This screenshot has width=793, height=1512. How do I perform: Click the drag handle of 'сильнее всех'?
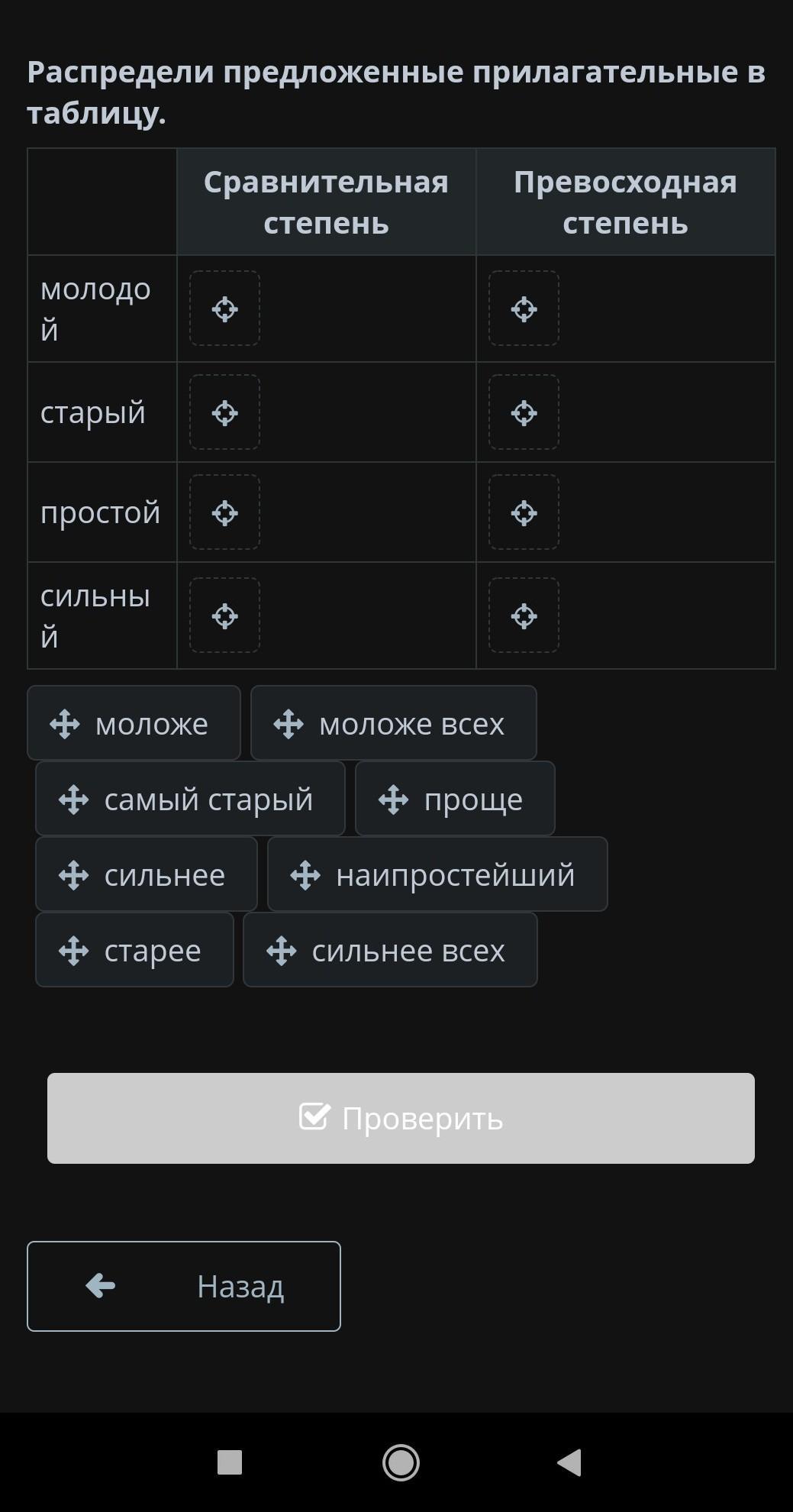282,951
